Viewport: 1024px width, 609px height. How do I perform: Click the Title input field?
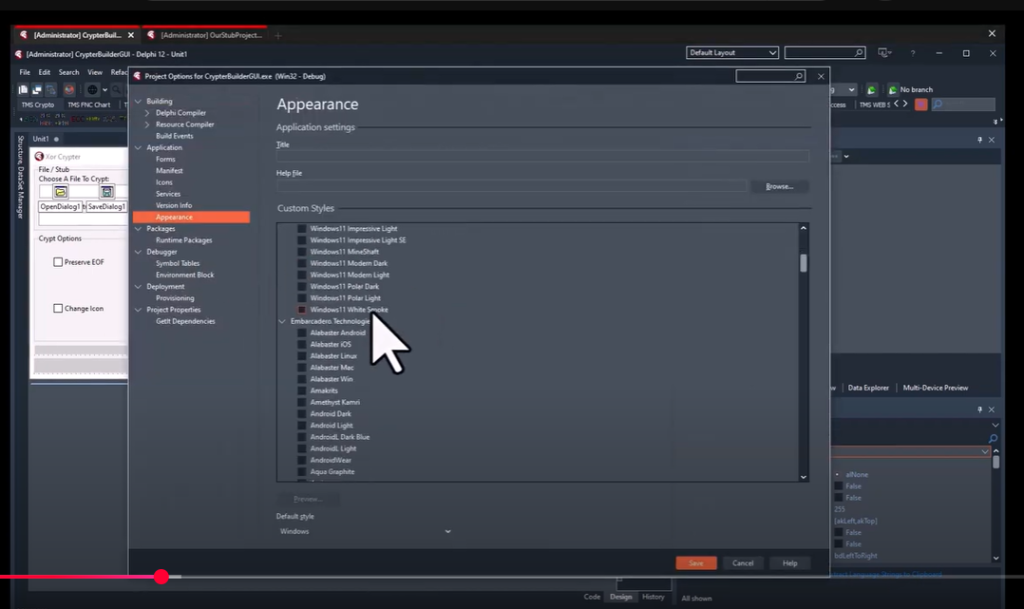[542, 157]
